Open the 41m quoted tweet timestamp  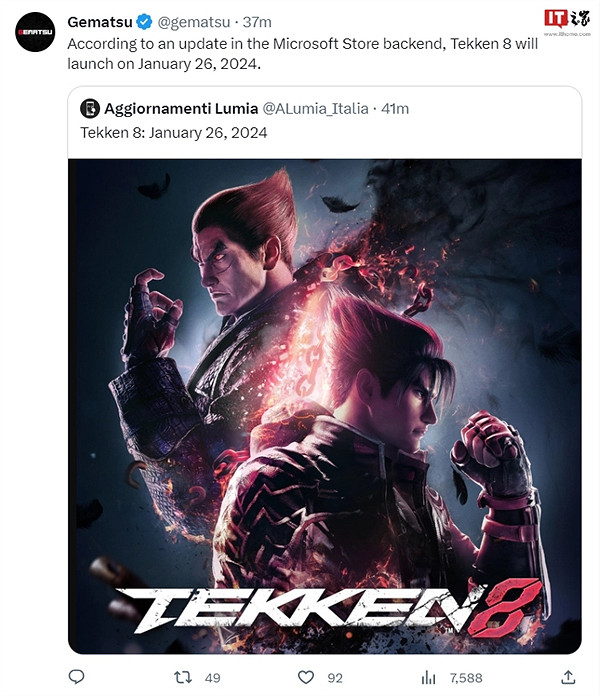[395, 108]
